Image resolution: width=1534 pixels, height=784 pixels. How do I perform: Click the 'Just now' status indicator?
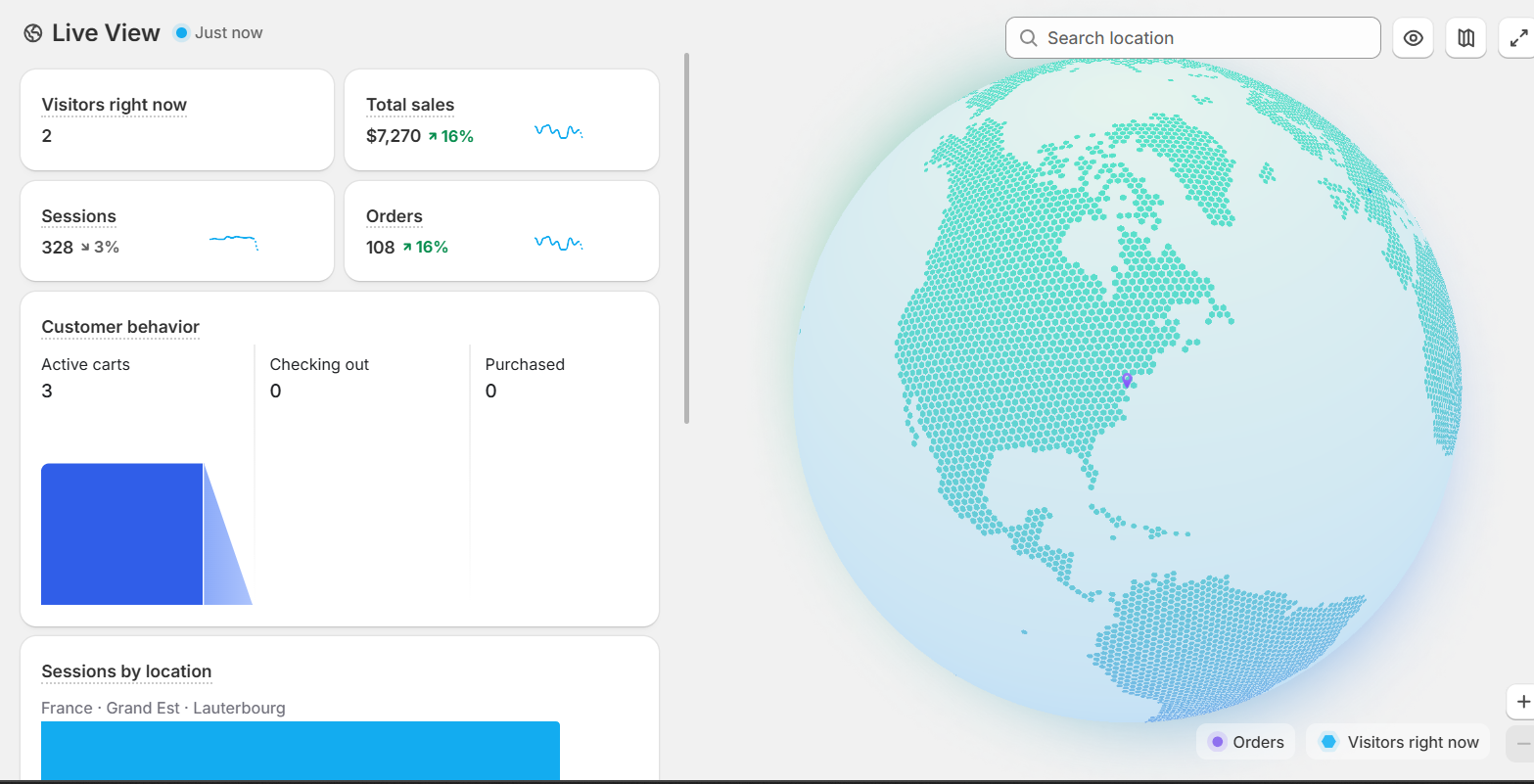point(218,32)
